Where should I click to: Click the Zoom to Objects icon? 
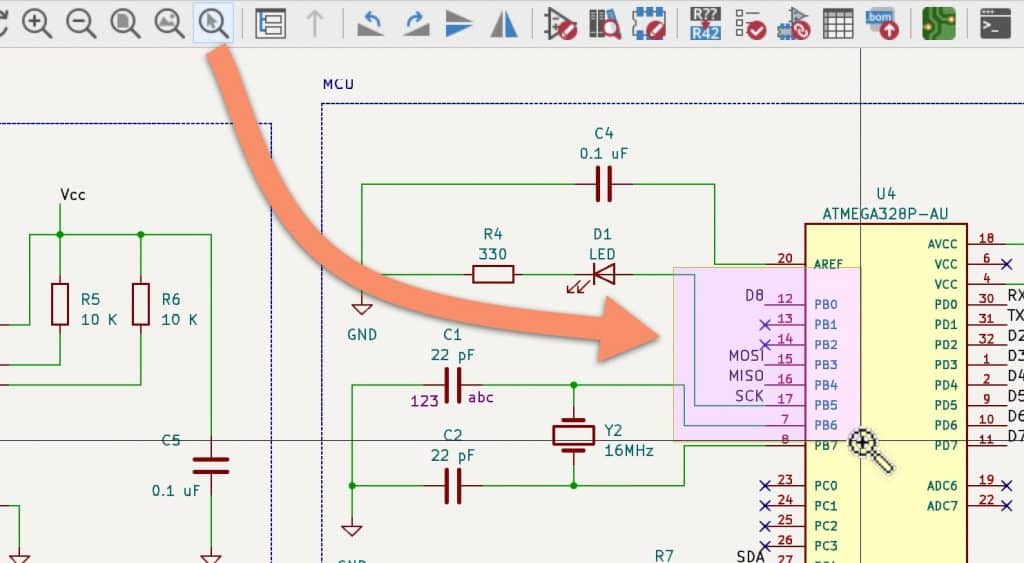pos(169,23)
